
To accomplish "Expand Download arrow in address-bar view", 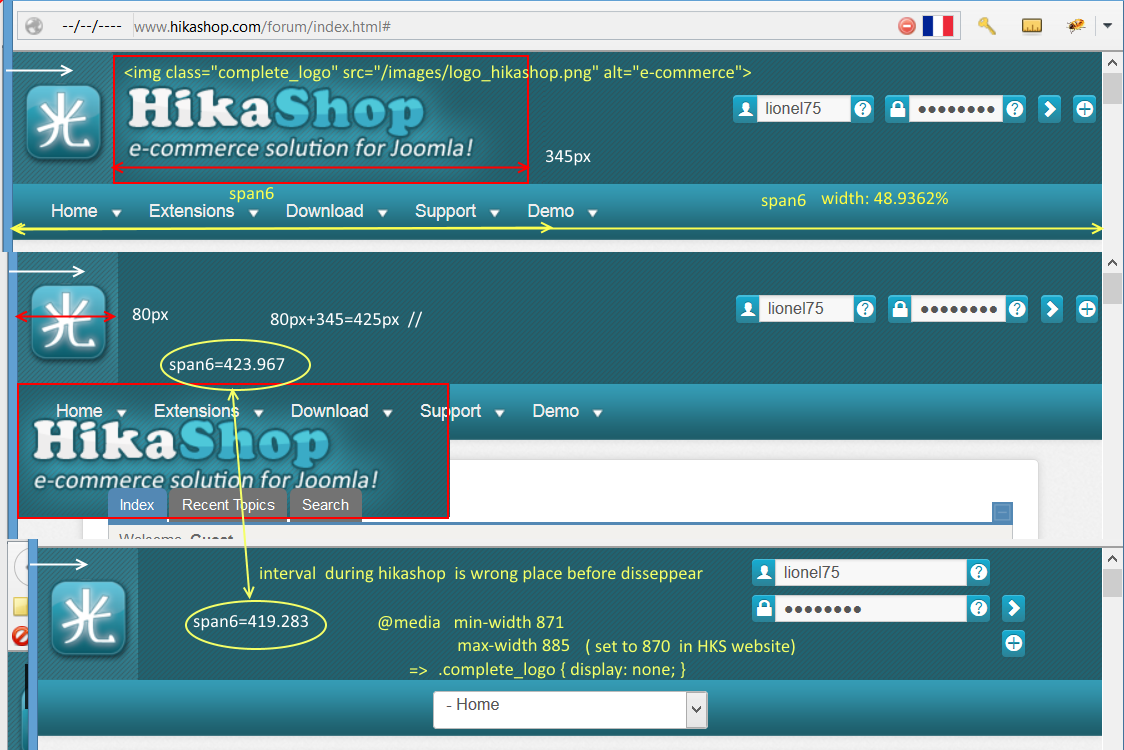I will coord(383,213).
